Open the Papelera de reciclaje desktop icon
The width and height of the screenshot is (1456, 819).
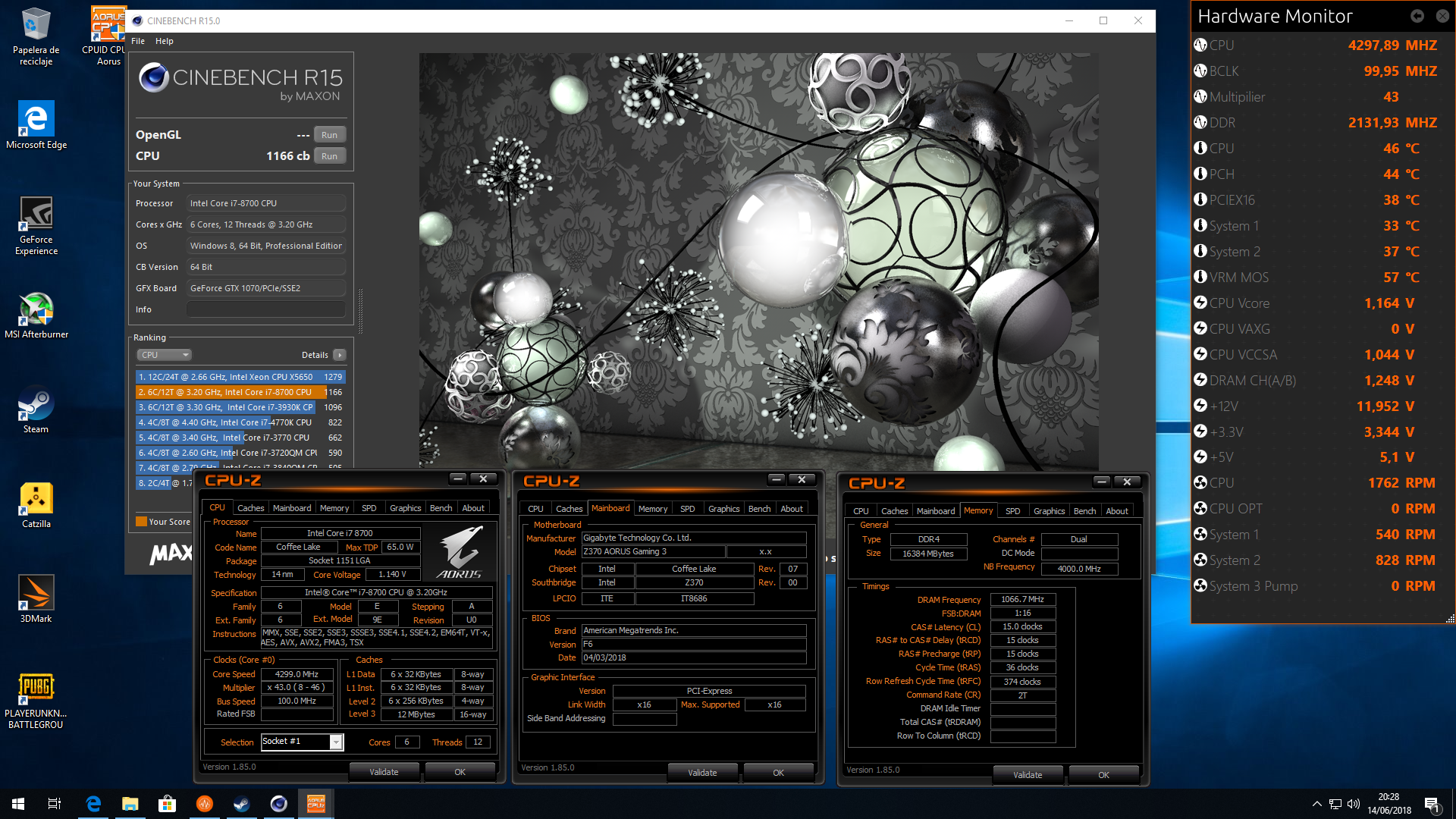[36, 36]
